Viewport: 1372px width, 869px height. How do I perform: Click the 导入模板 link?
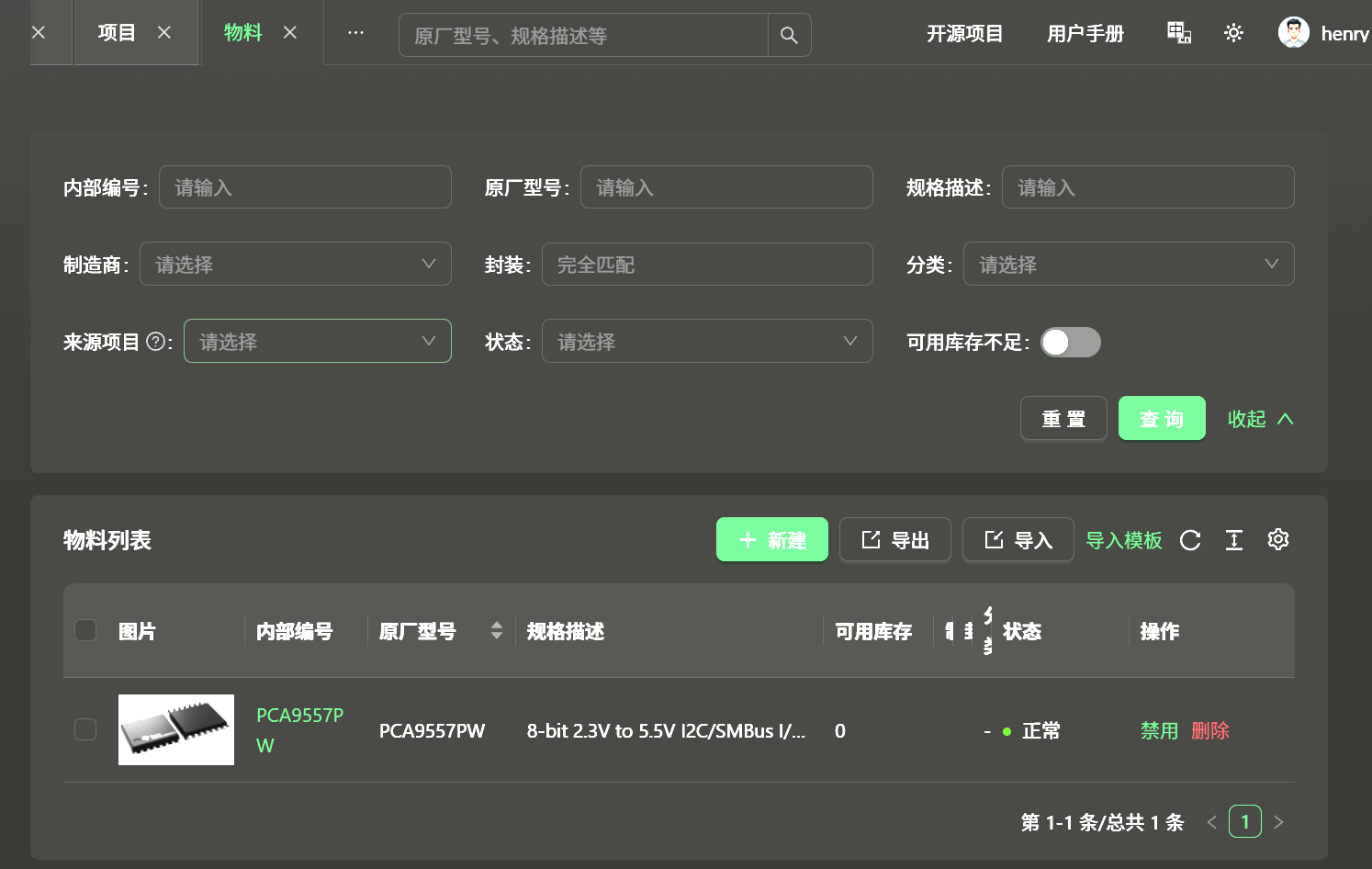pyautogui.click(x=1123, y=540)
